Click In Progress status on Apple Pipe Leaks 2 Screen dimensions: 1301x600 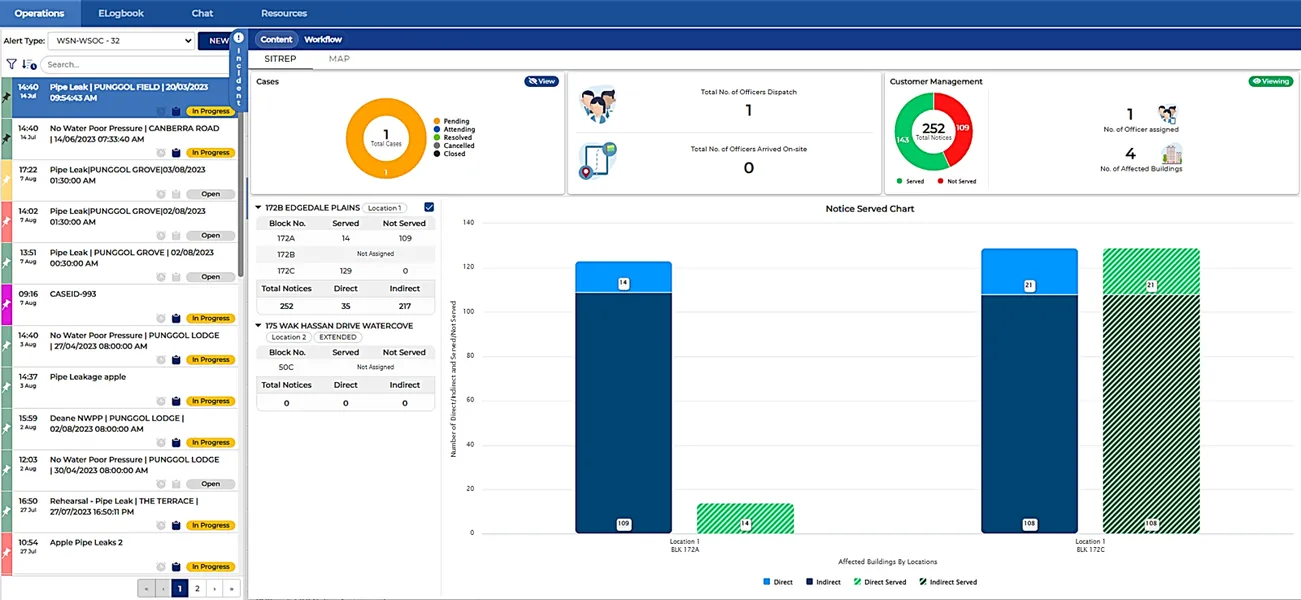pos(210,567)
